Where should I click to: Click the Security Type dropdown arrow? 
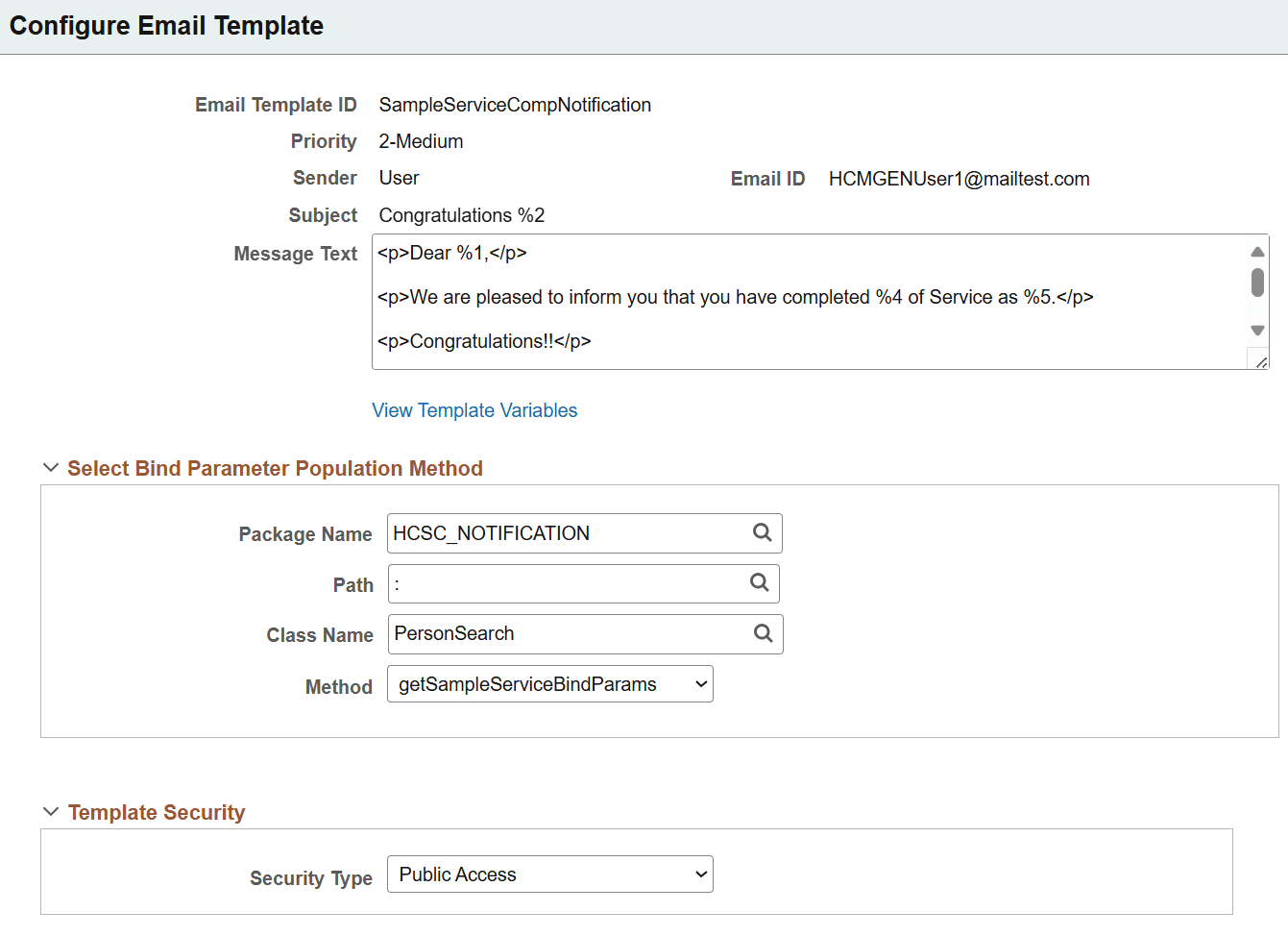[700, 874]
